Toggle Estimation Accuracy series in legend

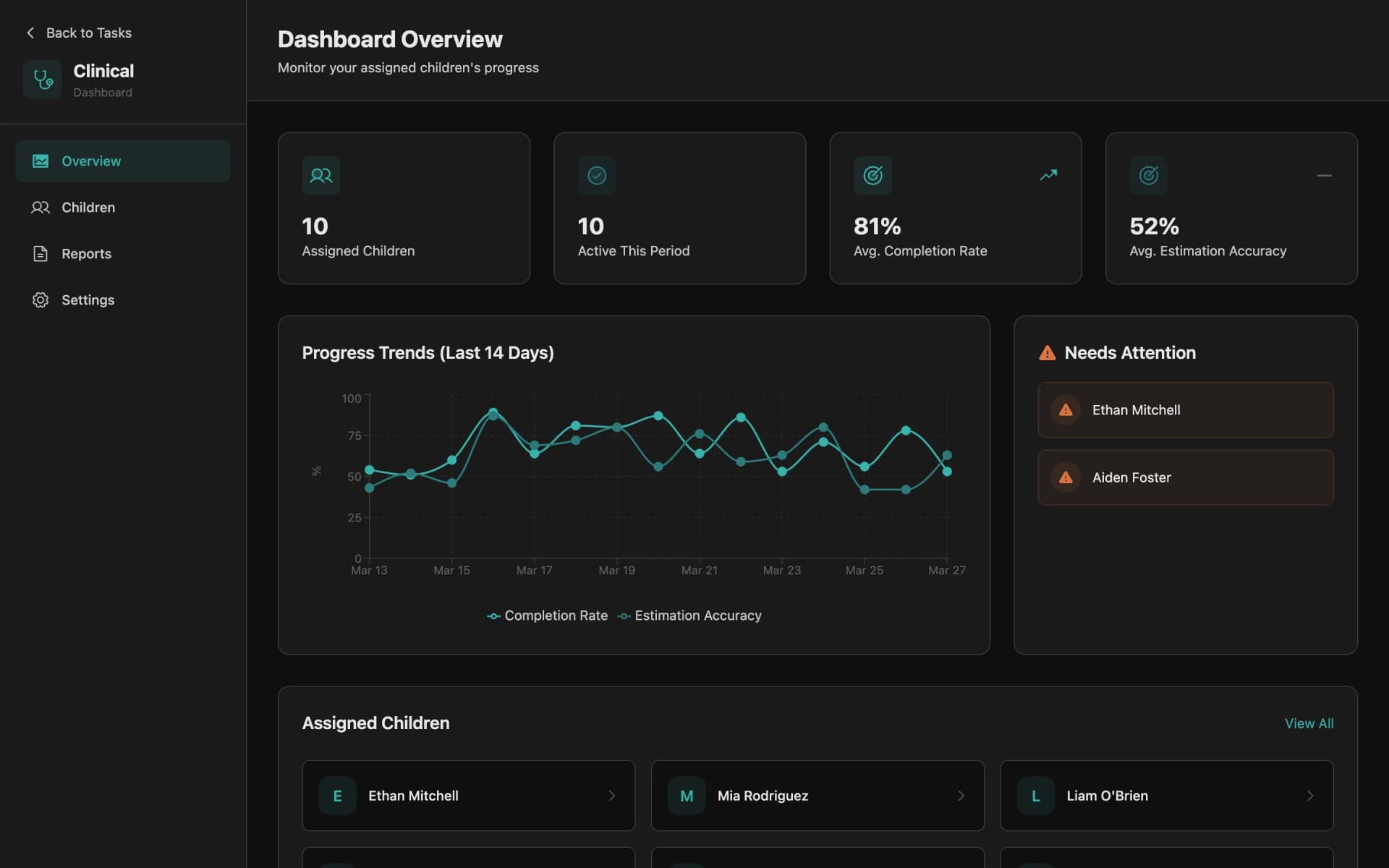coord(689,616)
